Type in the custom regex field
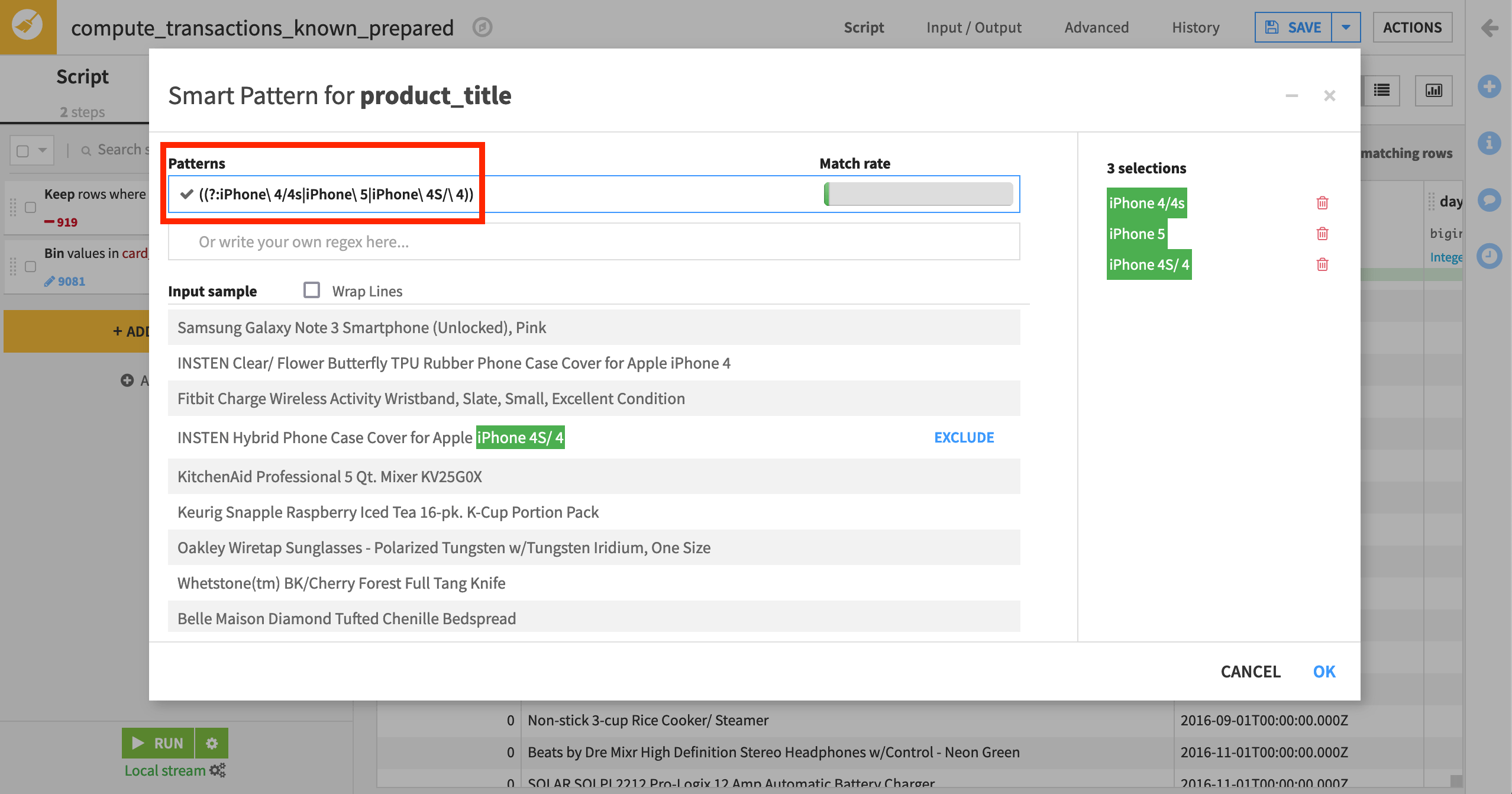Screen dimensions: 1512x794 click(x=593, y=241)
